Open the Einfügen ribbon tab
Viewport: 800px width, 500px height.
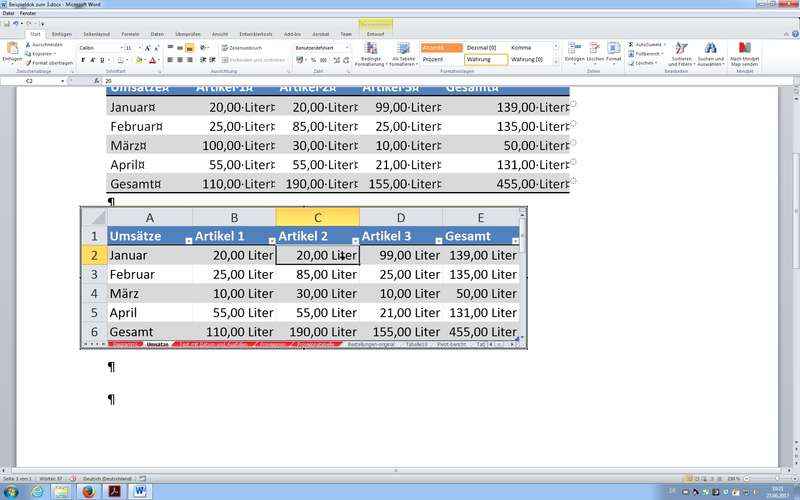[62, 34]
